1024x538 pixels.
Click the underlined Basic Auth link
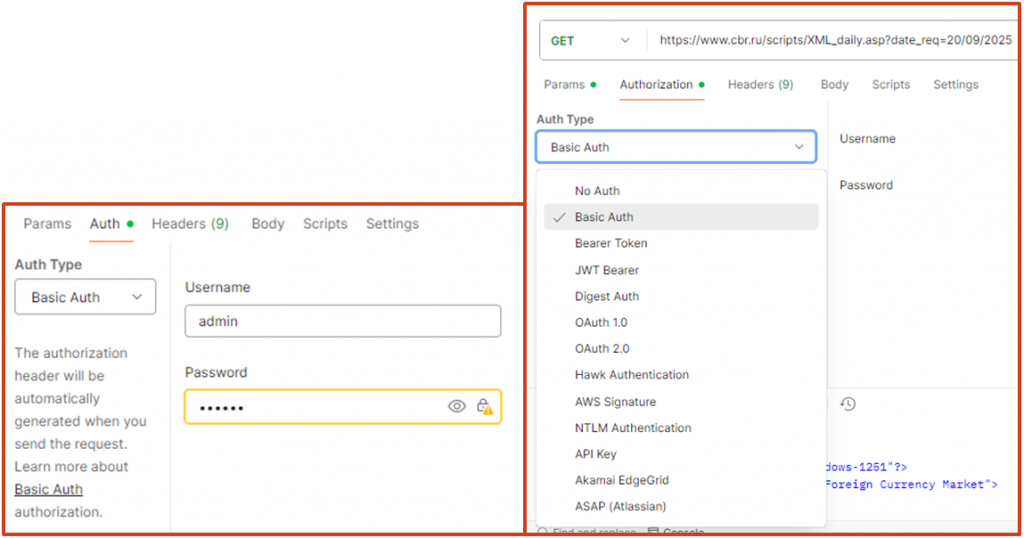(x=49, y=489)
